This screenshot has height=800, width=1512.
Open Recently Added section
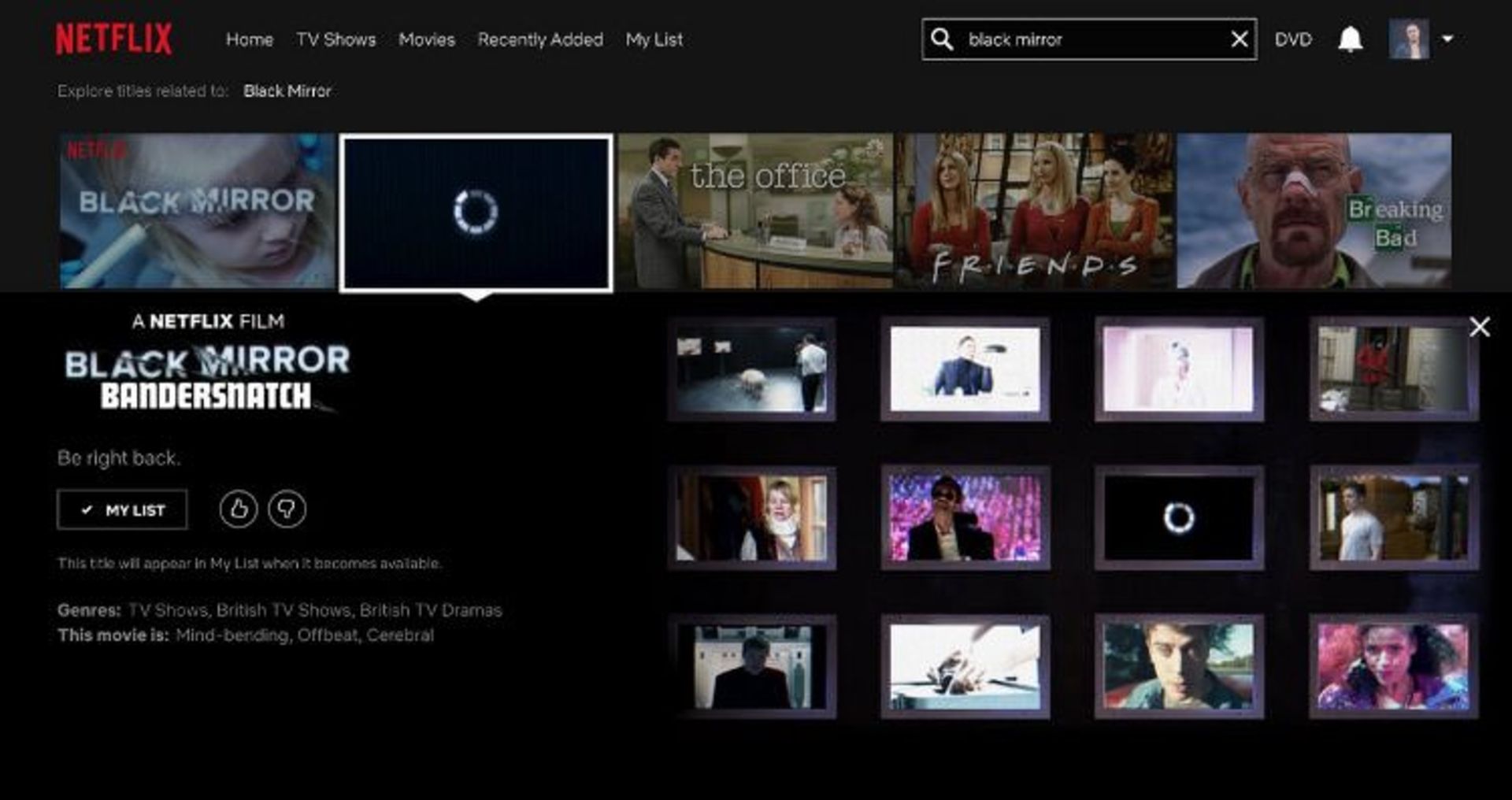[x=540, y=39]
